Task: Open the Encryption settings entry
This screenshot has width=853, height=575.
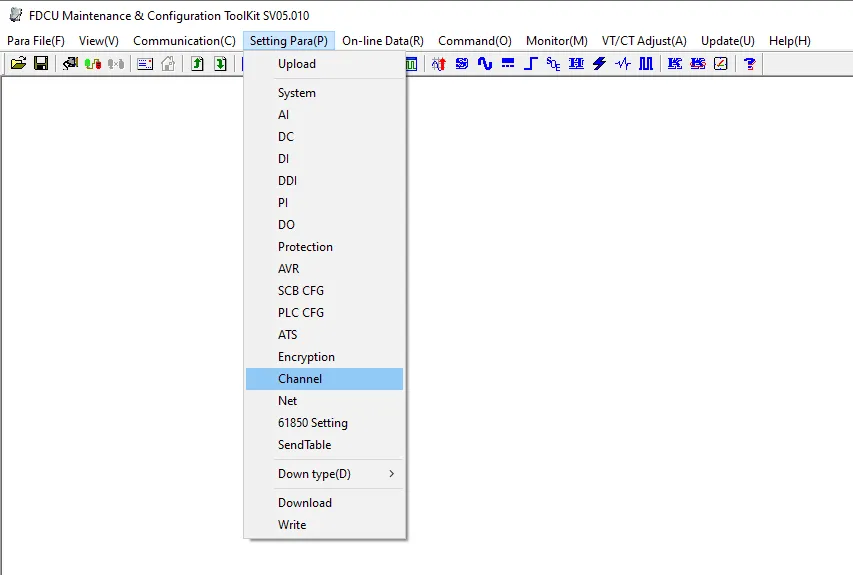Action: pos(324,357)
